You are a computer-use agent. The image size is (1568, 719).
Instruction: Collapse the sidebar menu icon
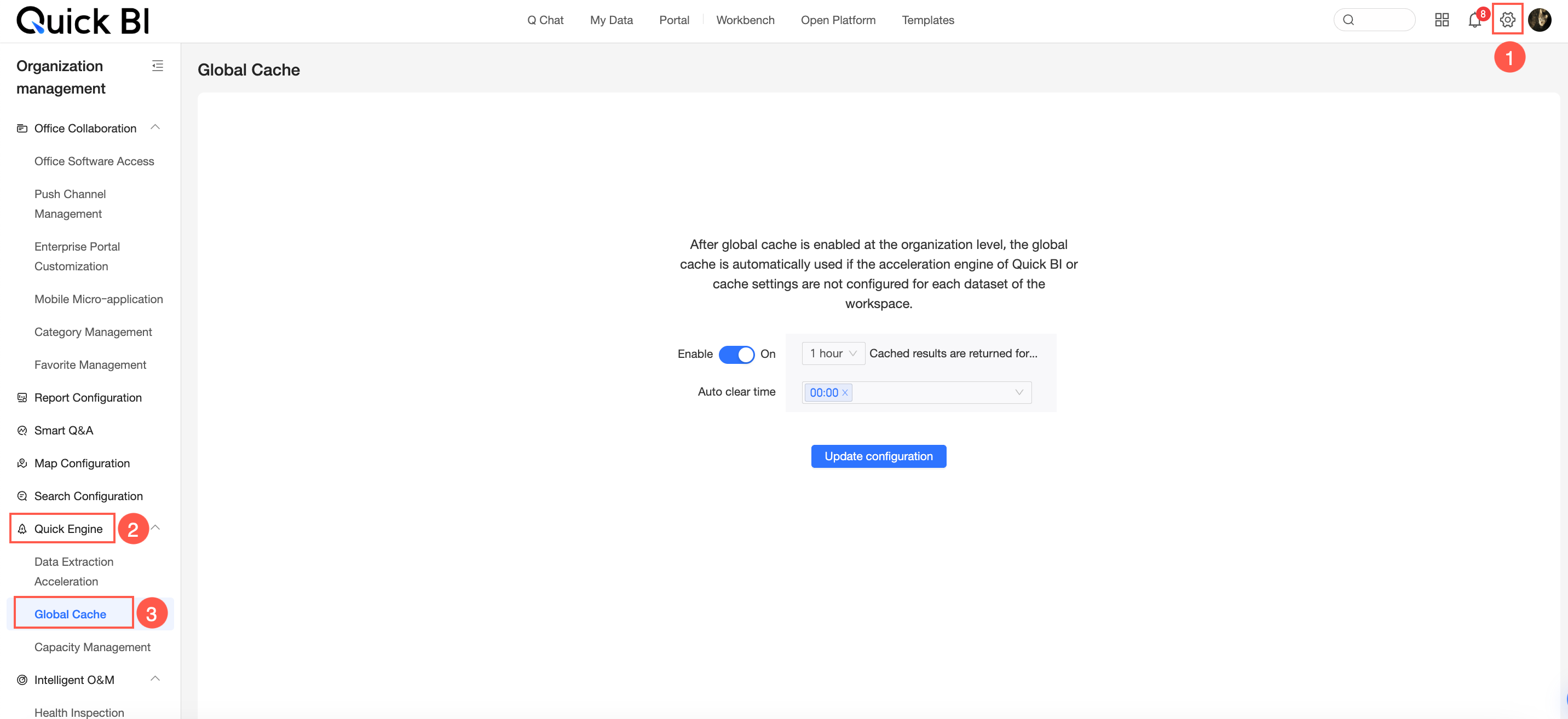pyautogui.click(x=158, y=66)
